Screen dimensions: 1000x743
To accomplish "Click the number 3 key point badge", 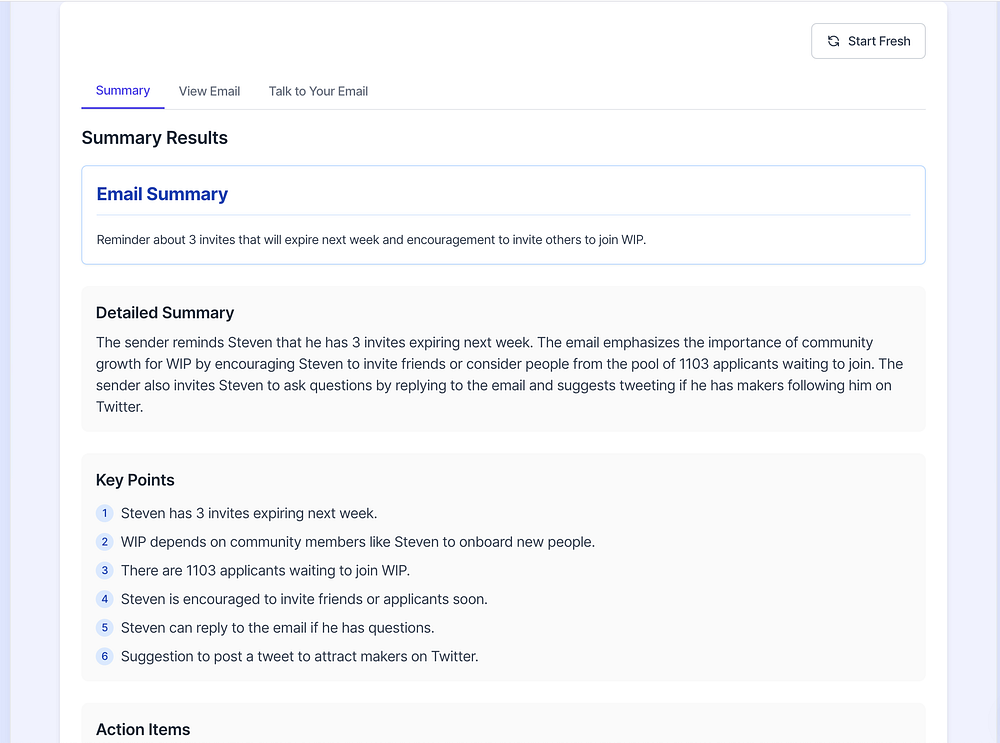I will pyautogui.click(x=104, y=570).
